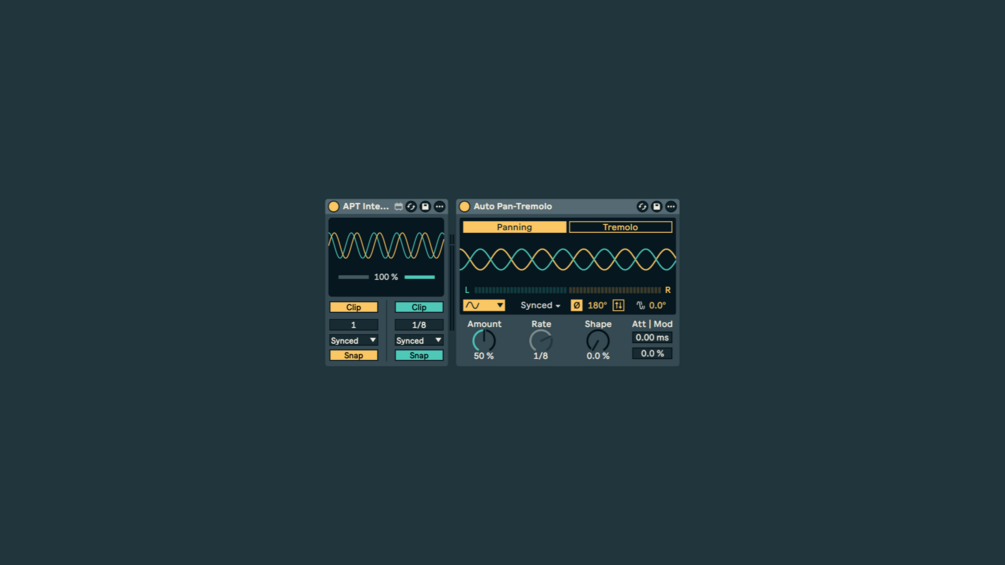Click the 0.0° offset value

tap(657, 306)
